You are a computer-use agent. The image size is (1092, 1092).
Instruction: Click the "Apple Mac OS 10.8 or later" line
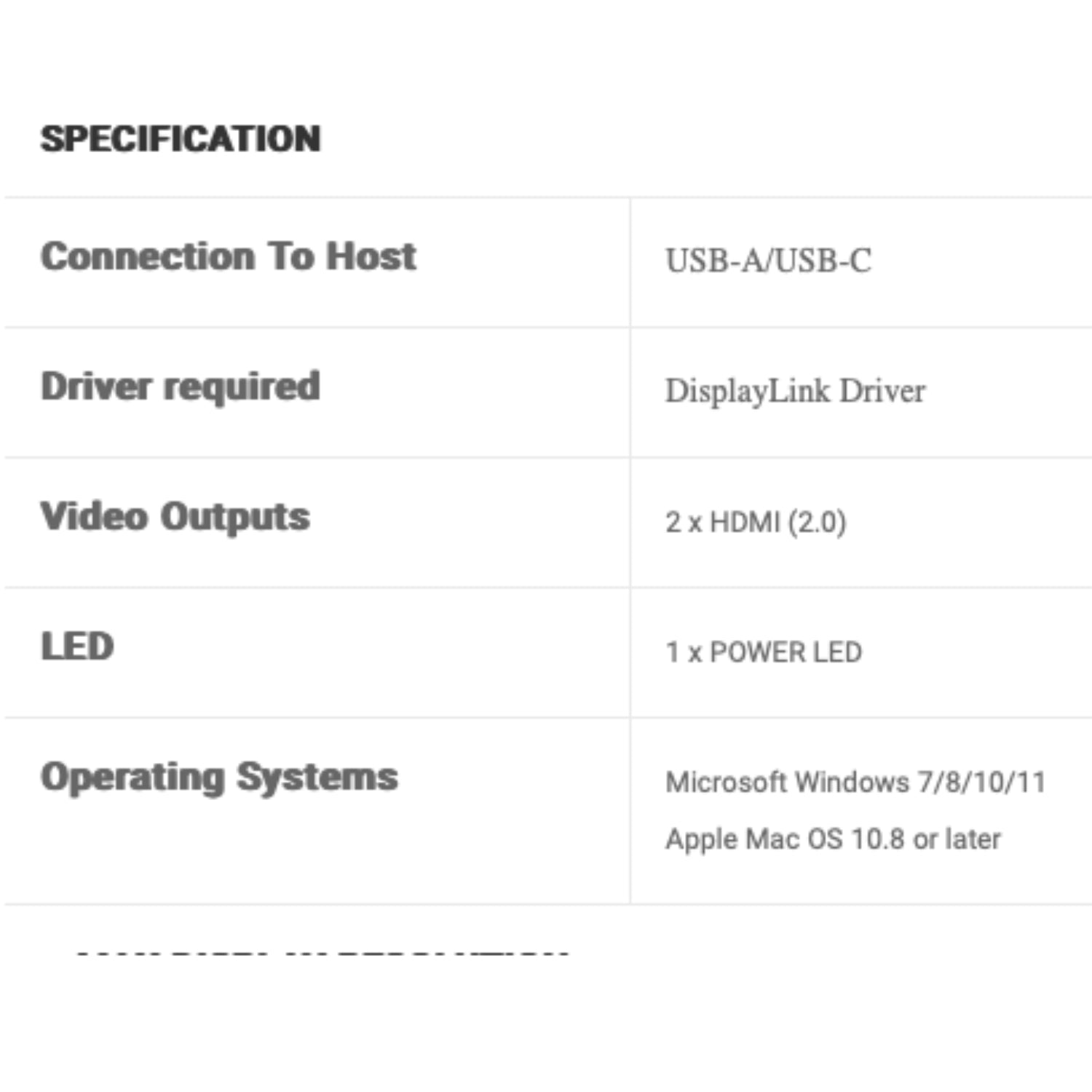coord(833,839)
